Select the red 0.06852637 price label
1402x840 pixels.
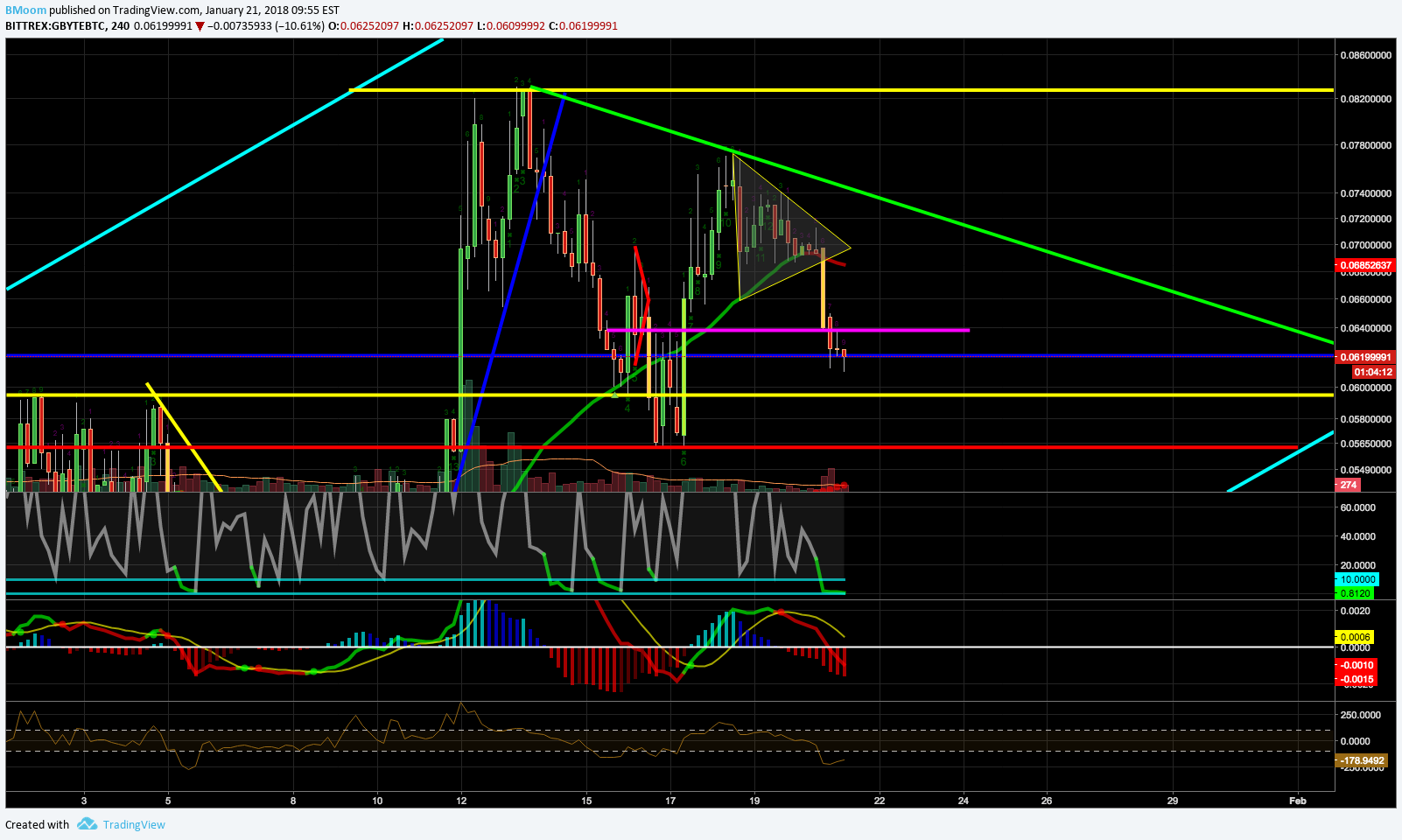tap(1365, 265)
